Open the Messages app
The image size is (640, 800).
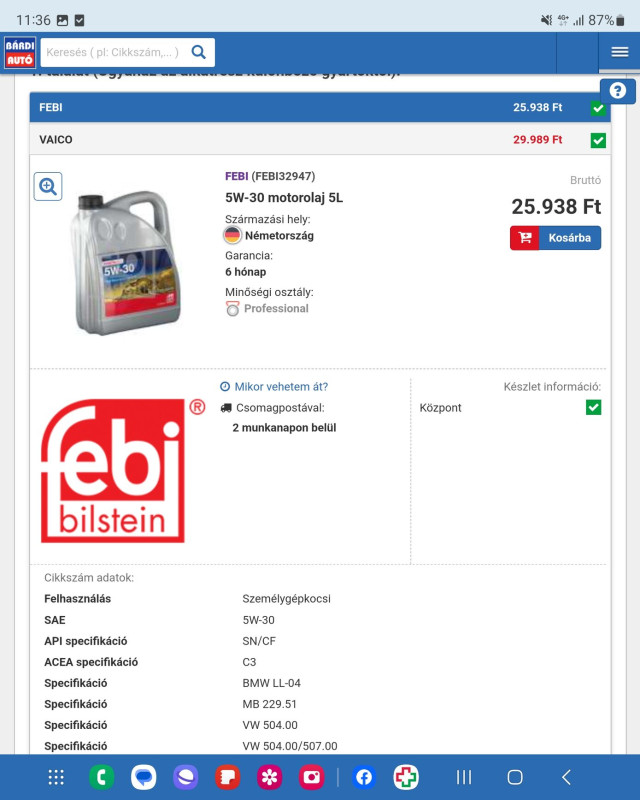pyautogui.click(x=143, y=778)
